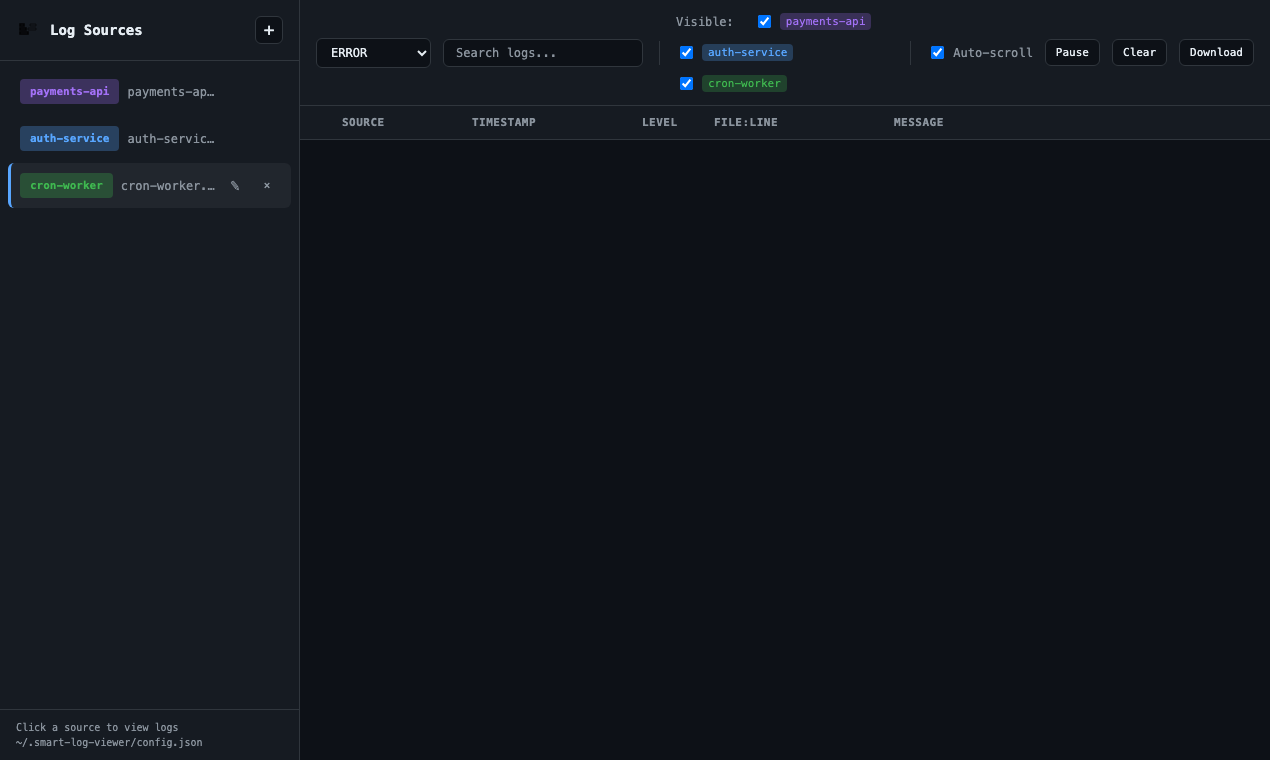The width and height of the screenshot is (1270, 760).
Task: Clear the log view
Action: (x=1139, y=52)
